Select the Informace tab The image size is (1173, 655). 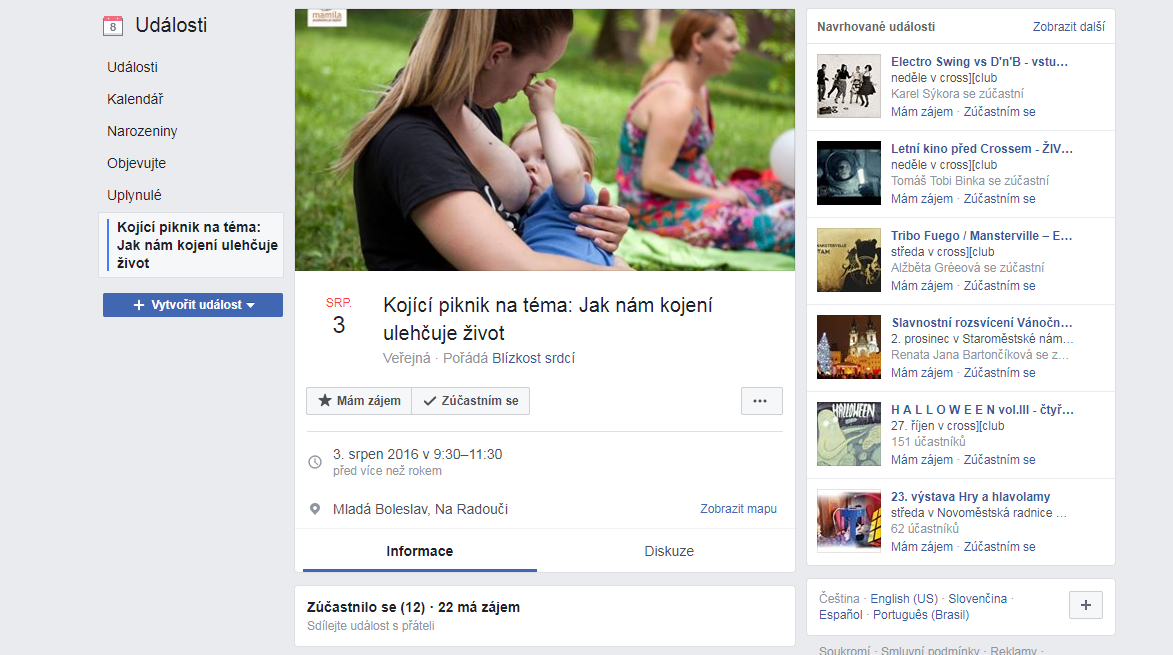(419, 551)
